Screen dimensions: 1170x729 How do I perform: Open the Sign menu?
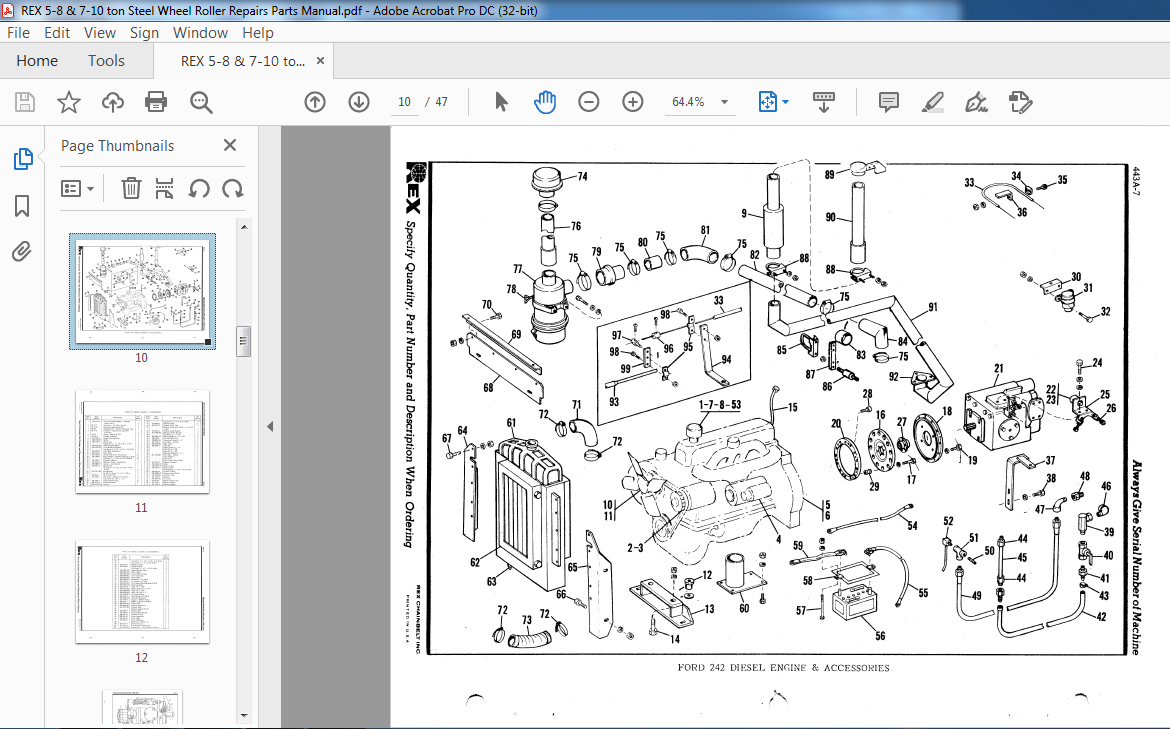[x=144, y=33]
